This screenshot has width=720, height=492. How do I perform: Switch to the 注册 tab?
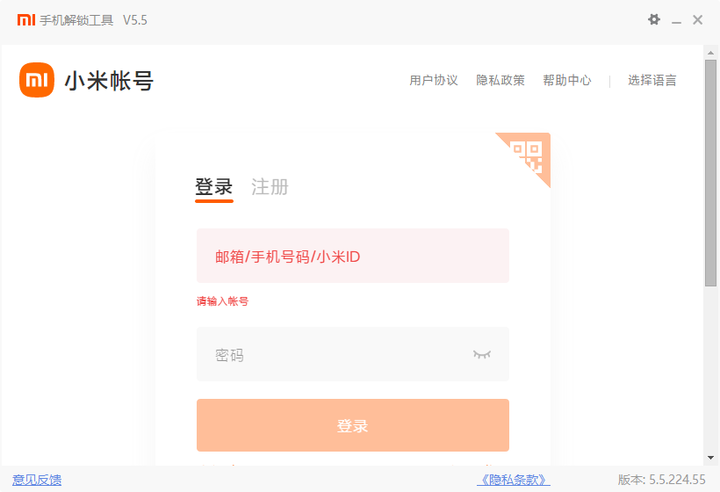click(270, 187)
